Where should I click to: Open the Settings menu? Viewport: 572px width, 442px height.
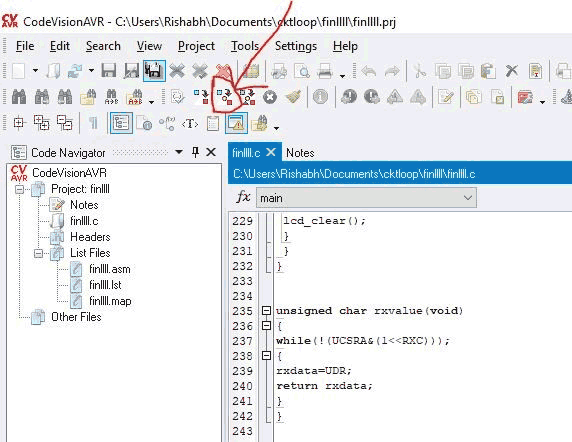(x=296, y=46)
